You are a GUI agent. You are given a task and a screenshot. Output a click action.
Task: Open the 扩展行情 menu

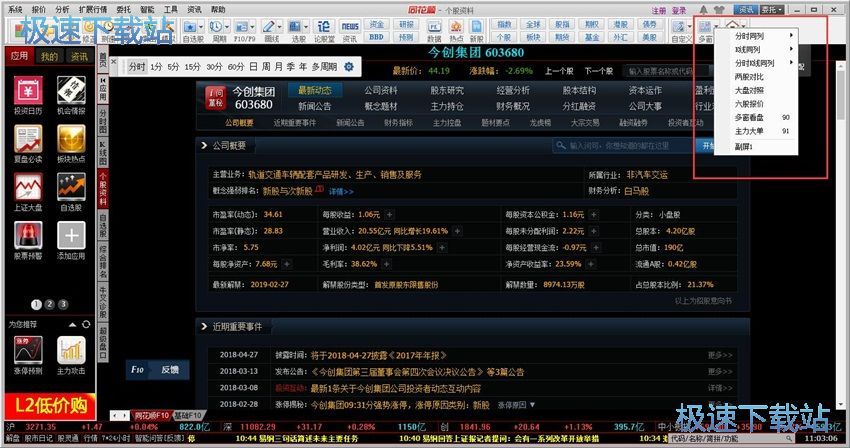(x=93, y=9)
